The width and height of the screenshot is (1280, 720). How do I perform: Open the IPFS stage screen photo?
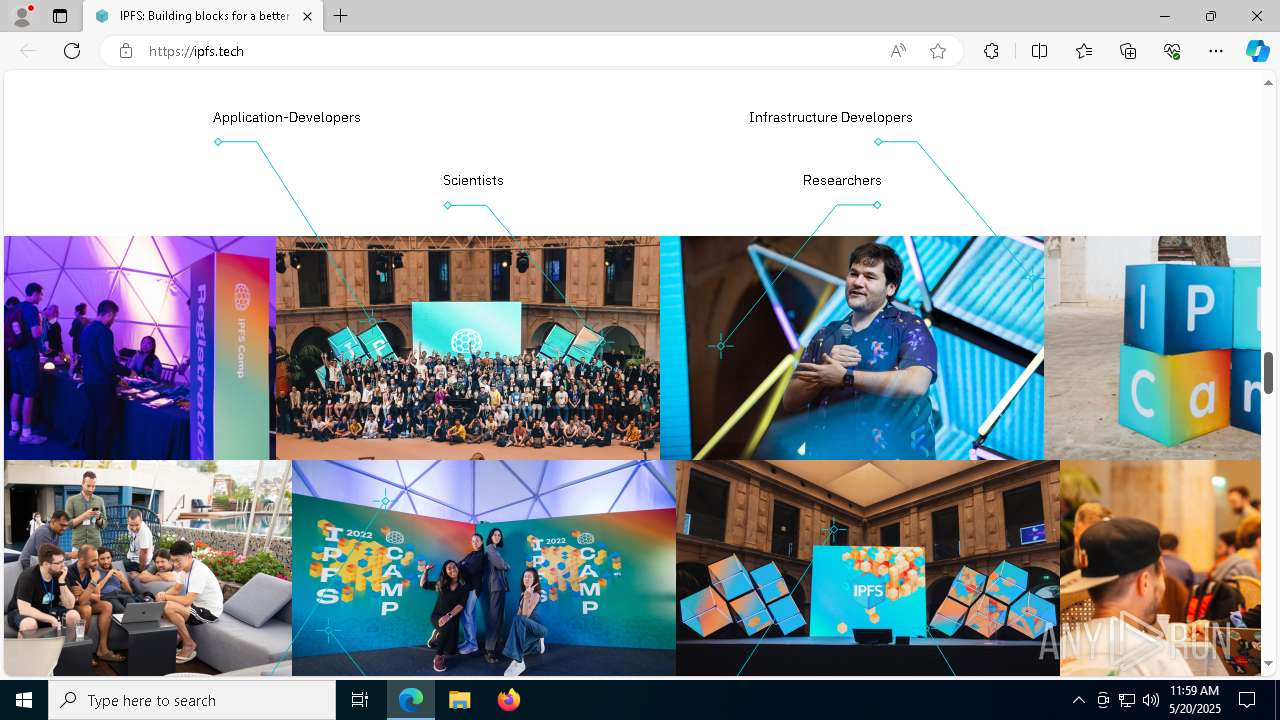pos(868,568)
